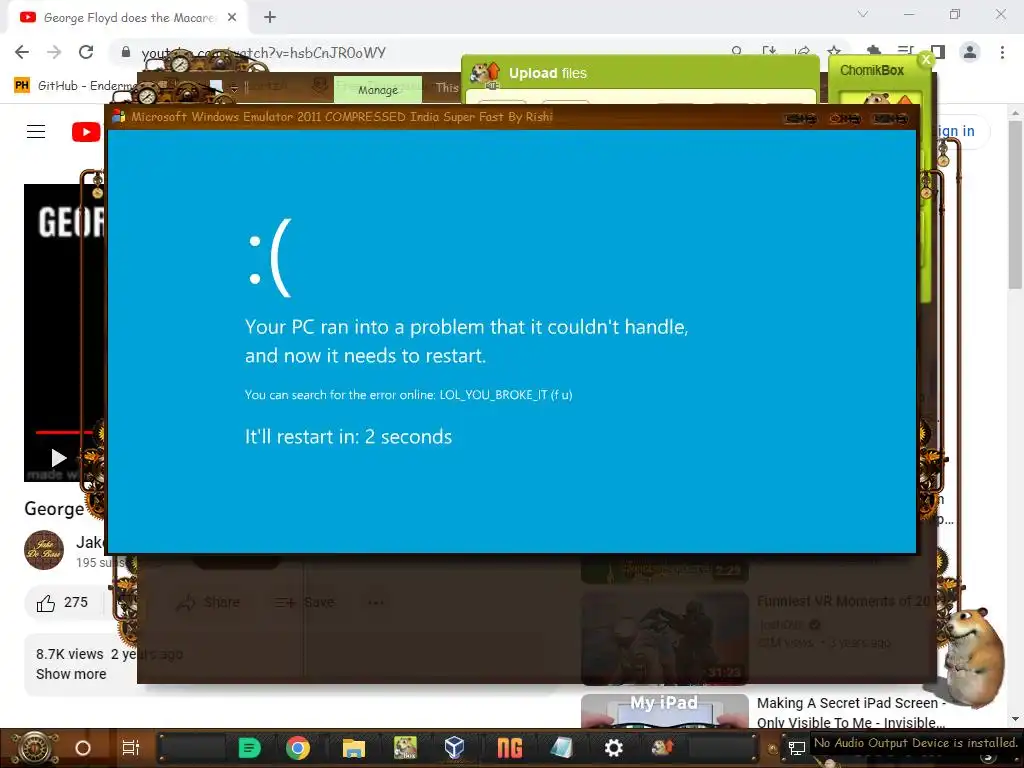
Task: Open ChomikBox hamster icon on taskbar
Action: (x=405, y=748)
